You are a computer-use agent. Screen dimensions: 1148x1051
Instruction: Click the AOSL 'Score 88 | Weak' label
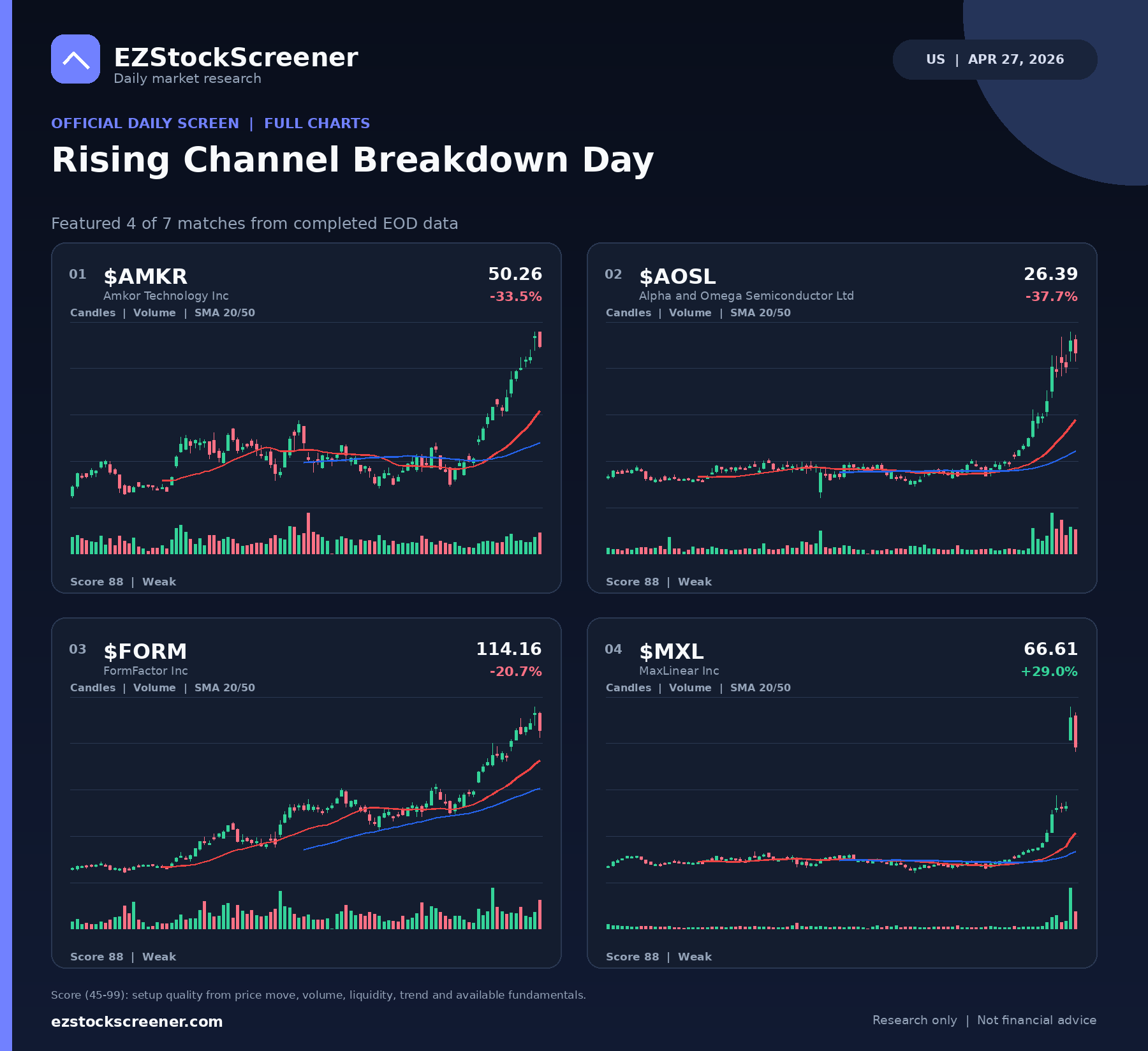(659, 582)
